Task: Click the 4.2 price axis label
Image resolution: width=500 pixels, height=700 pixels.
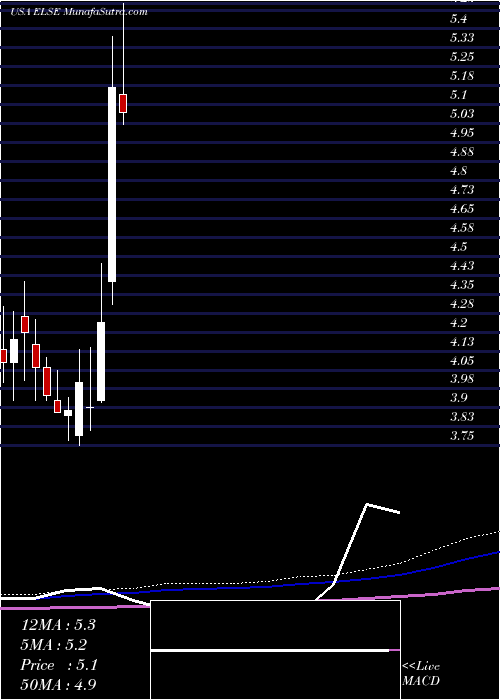Action: pos(459,322)
